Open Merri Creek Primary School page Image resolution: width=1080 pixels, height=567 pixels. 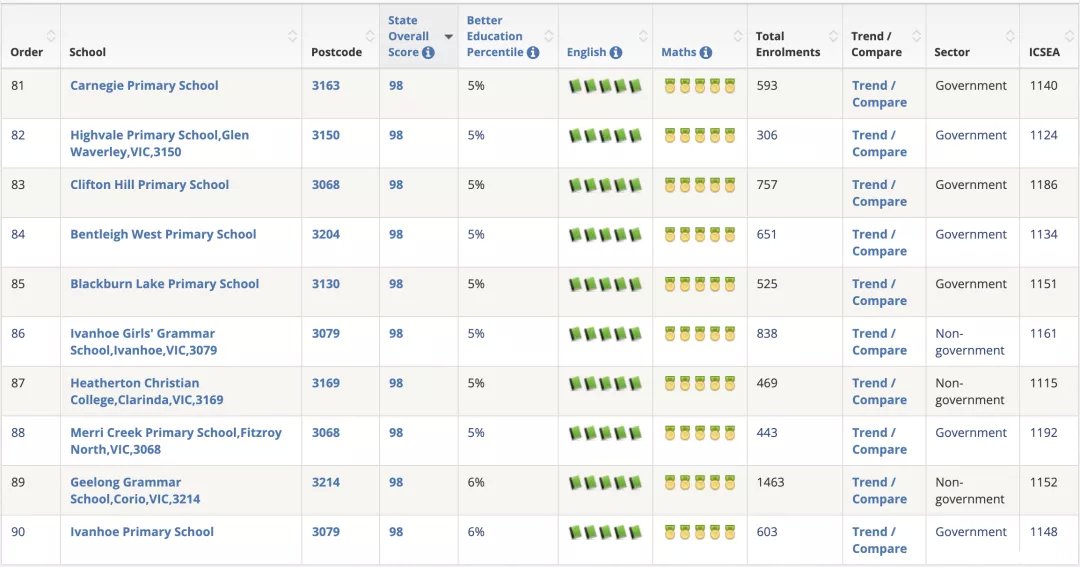click(x=176, y=441)
